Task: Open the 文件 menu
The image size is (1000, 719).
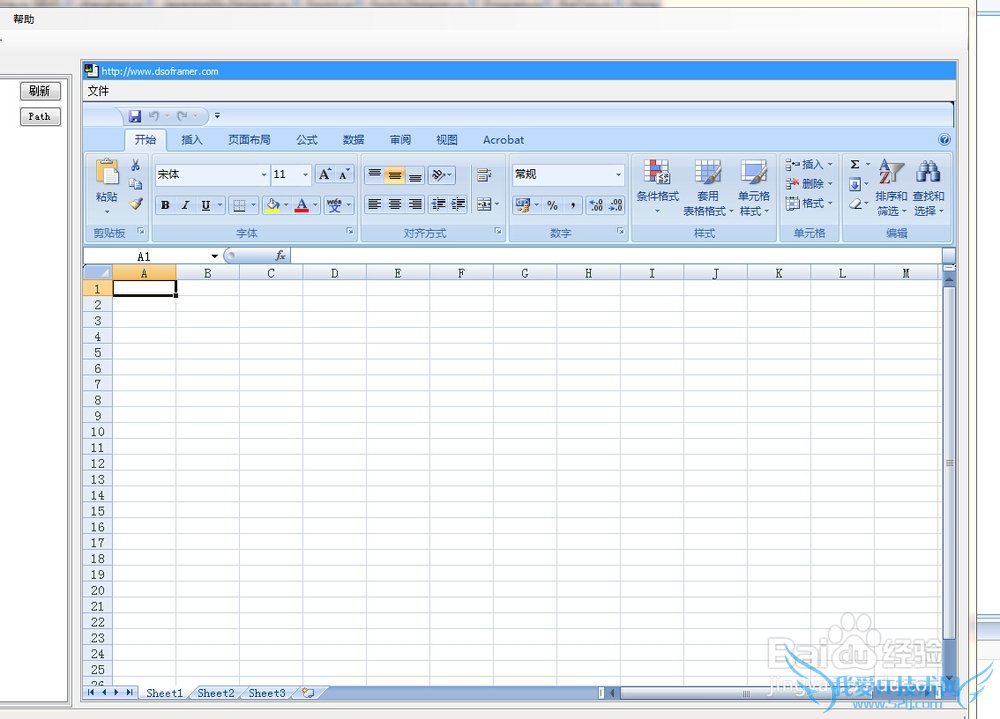Action: click(98, 91)
